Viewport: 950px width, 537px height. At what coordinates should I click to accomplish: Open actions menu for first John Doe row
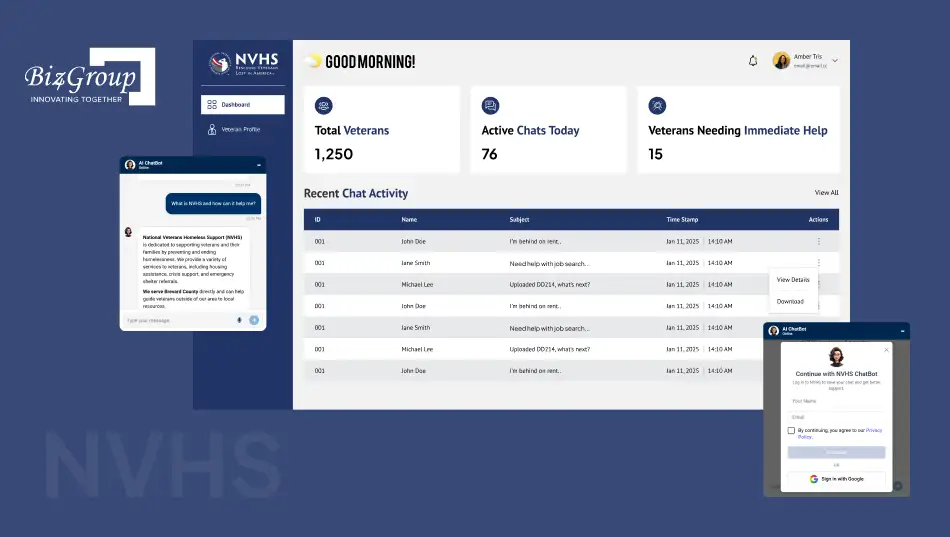coord(819,241)
